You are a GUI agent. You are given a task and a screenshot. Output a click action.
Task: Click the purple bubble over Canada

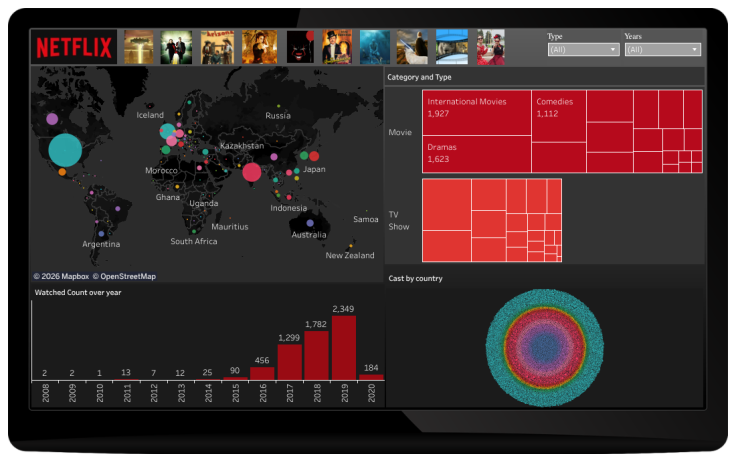pos(52,119)
